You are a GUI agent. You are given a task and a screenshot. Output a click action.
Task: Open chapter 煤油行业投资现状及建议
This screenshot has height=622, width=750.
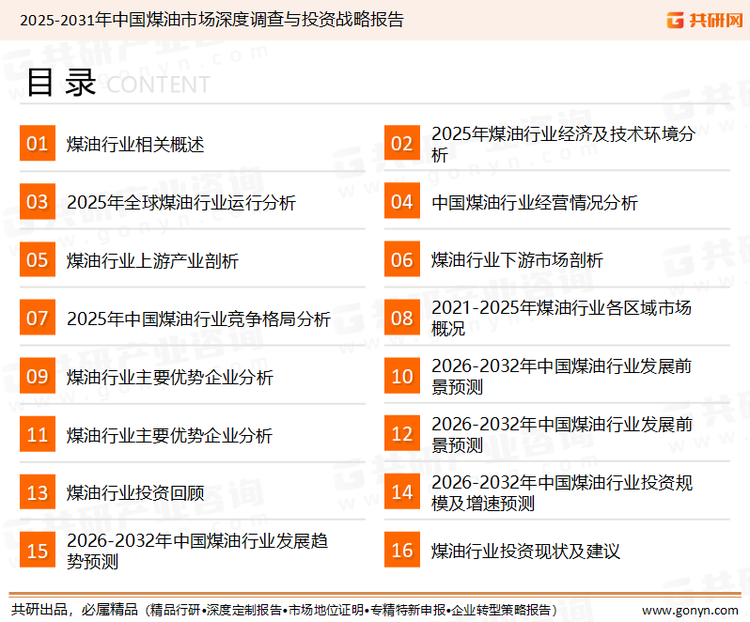pyautogui.click(x=526, y=551)
